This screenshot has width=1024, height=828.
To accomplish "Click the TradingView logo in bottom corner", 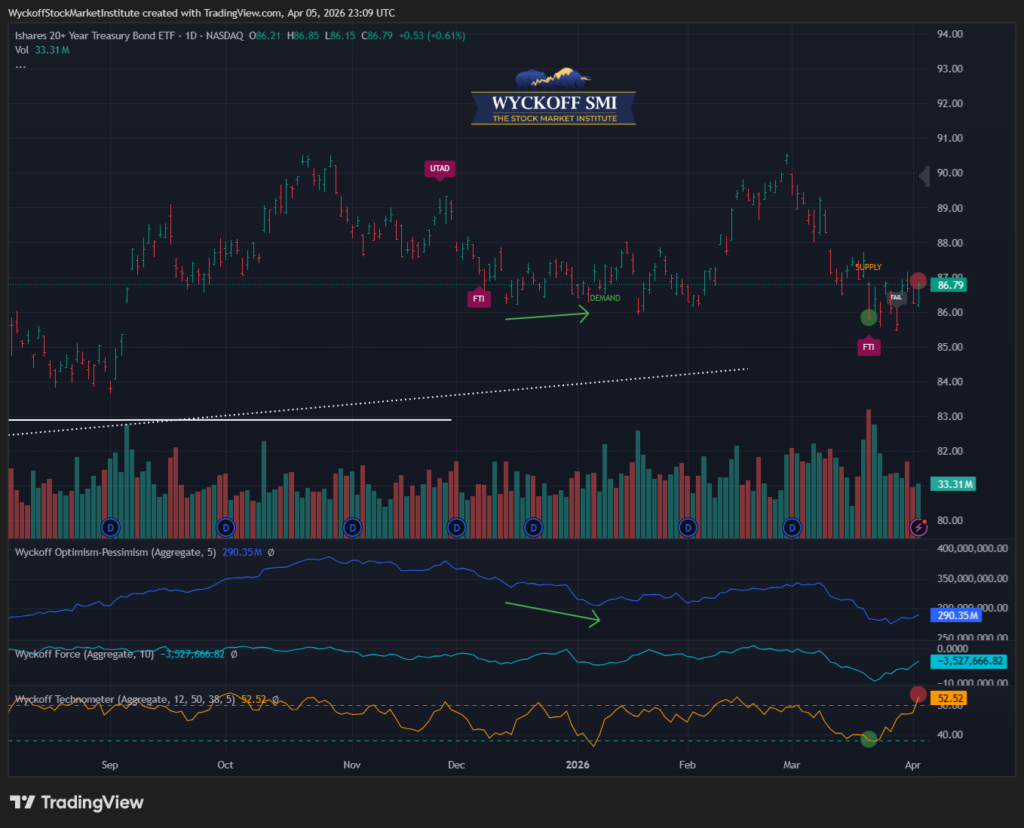I will [x=77, y=802].
